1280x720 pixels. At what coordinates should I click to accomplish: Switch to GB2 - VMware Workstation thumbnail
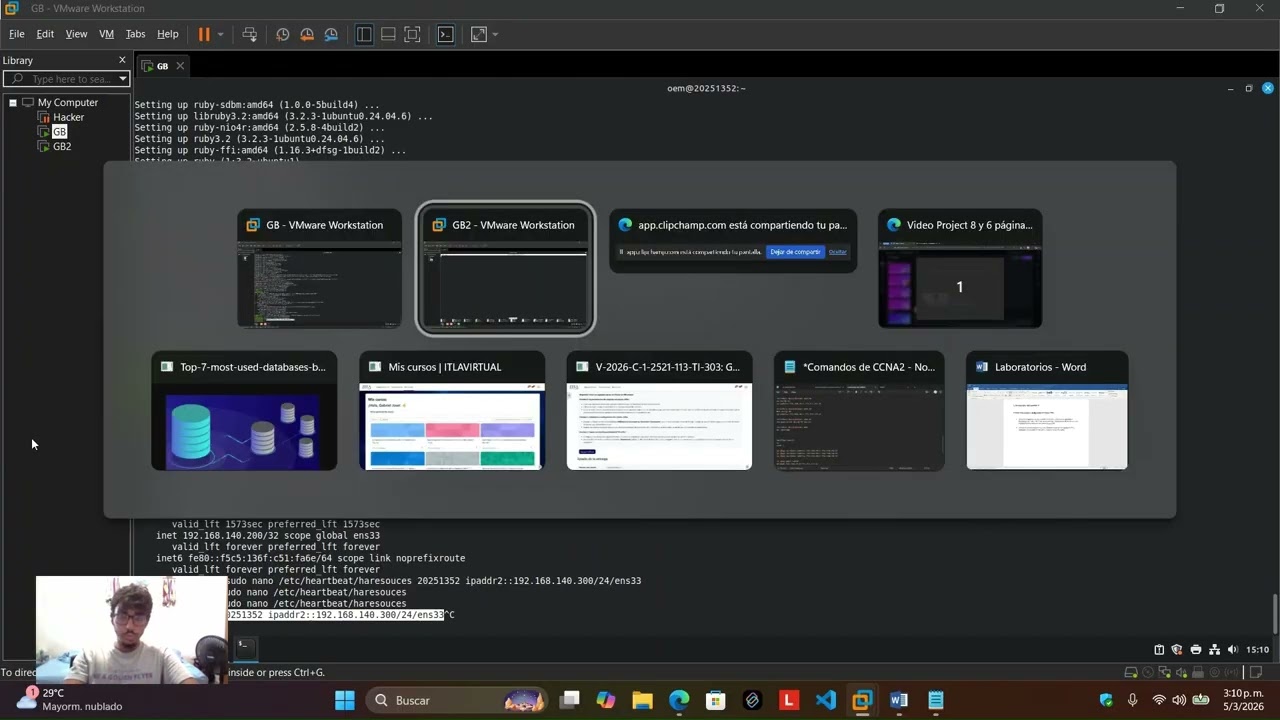(505, 268)
